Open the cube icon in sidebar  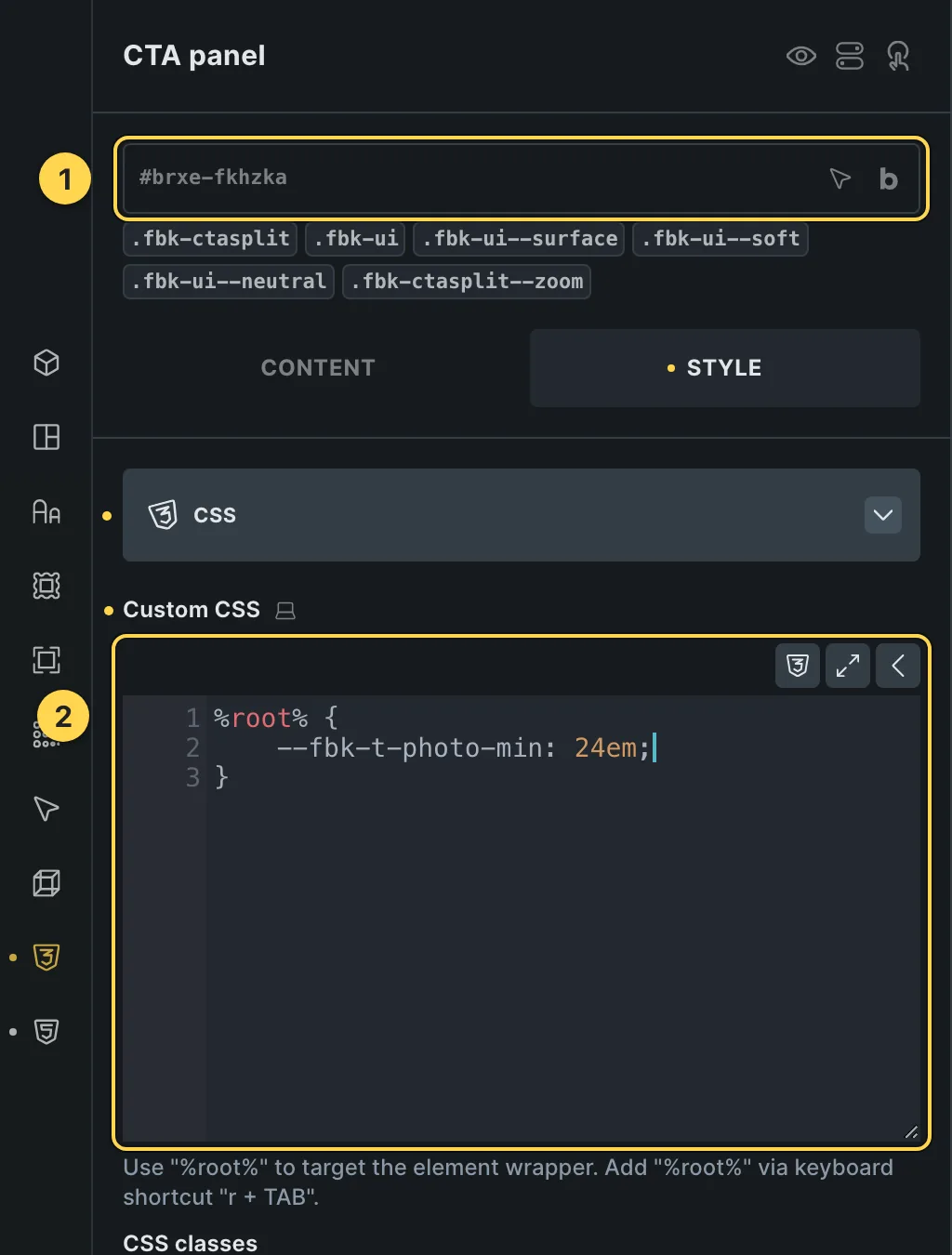[46, 363]
